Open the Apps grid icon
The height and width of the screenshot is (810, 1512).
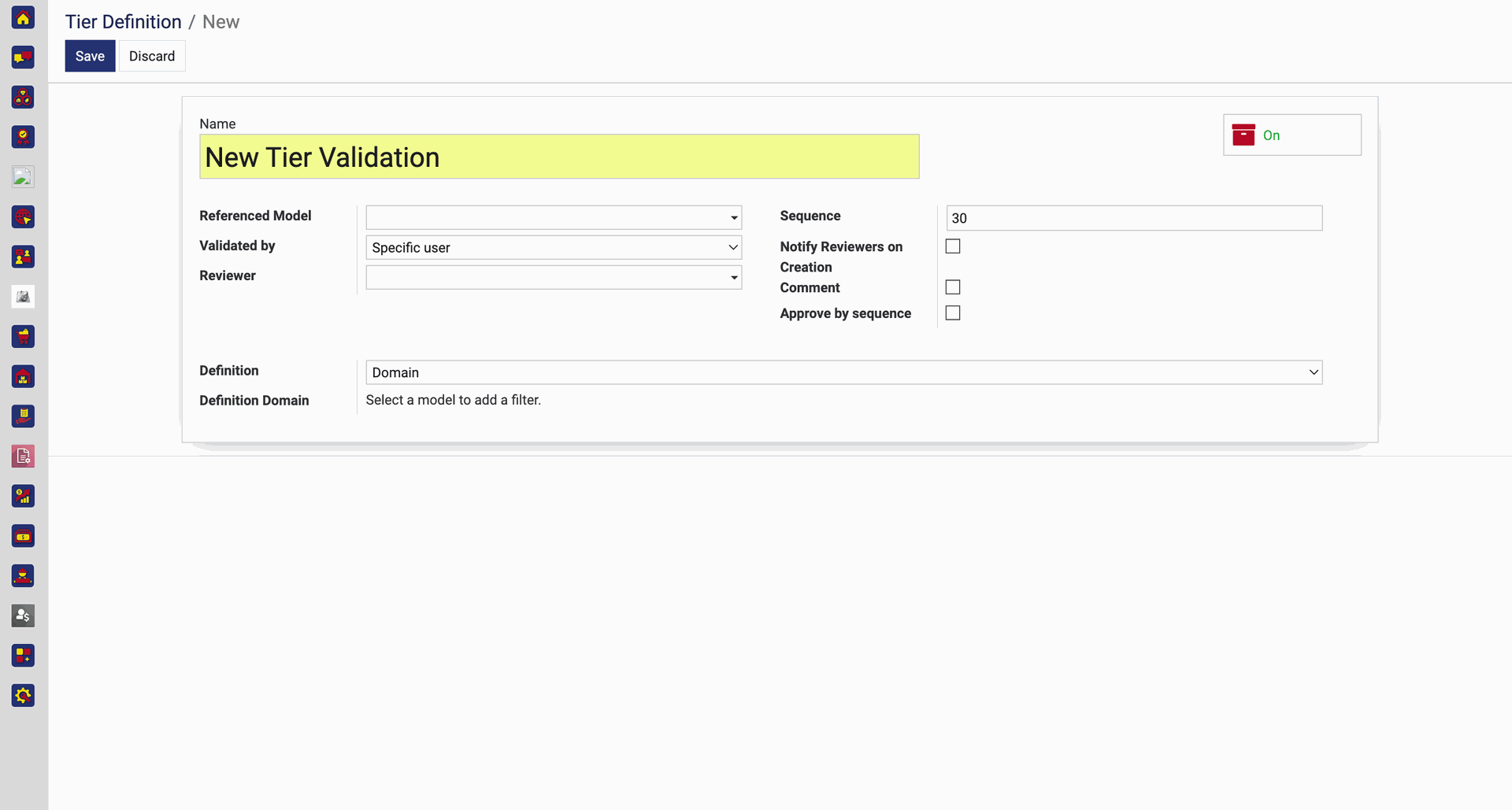tap(23, 656)
